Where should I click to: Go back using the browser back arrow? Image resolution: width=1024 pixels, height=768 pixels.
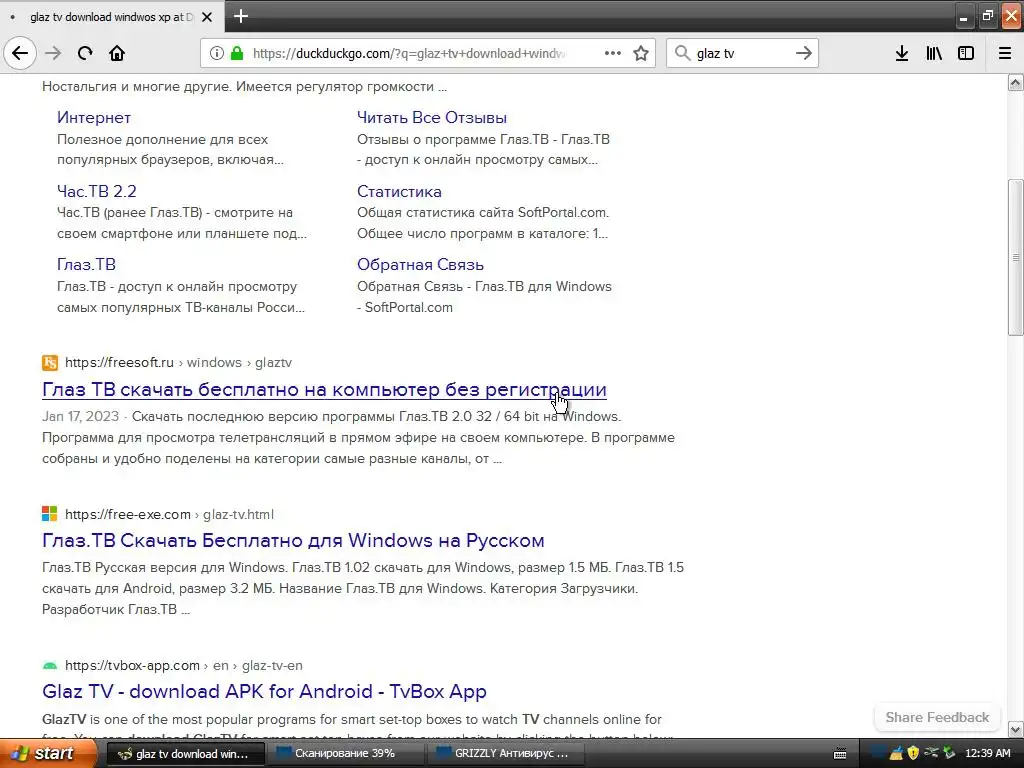tap(20, 53)
